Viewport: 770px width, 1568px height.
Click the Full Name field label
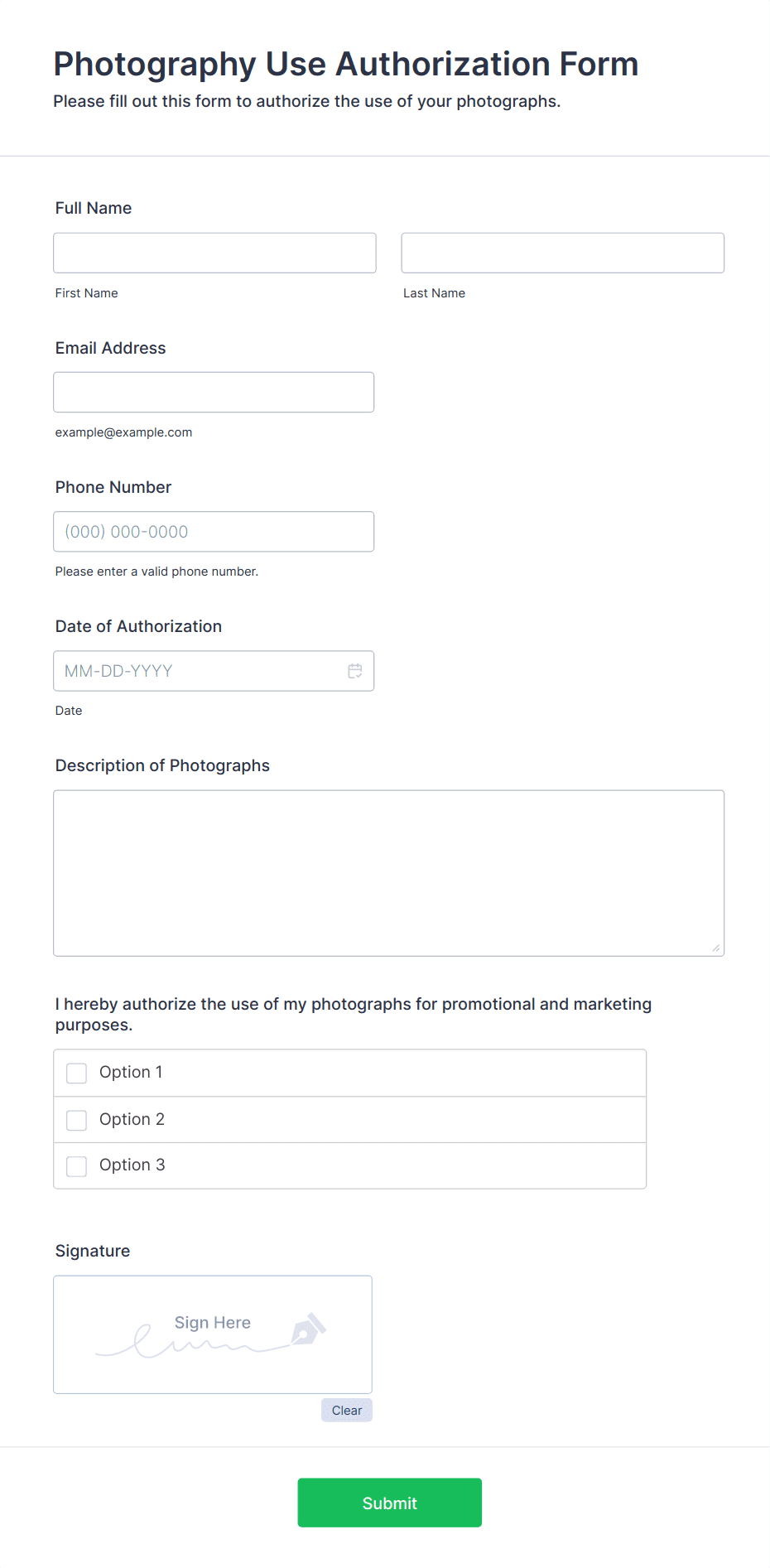tap(94, 208)
